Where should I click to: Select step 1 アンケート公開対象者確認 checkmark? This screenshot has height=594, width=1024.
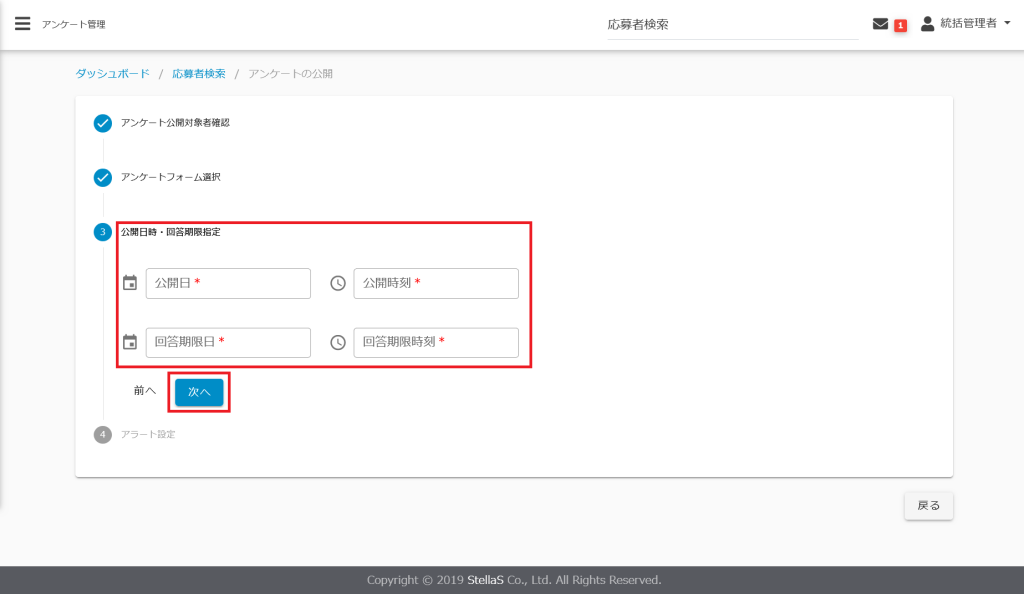pyautogui.click(x=102, y=123)
